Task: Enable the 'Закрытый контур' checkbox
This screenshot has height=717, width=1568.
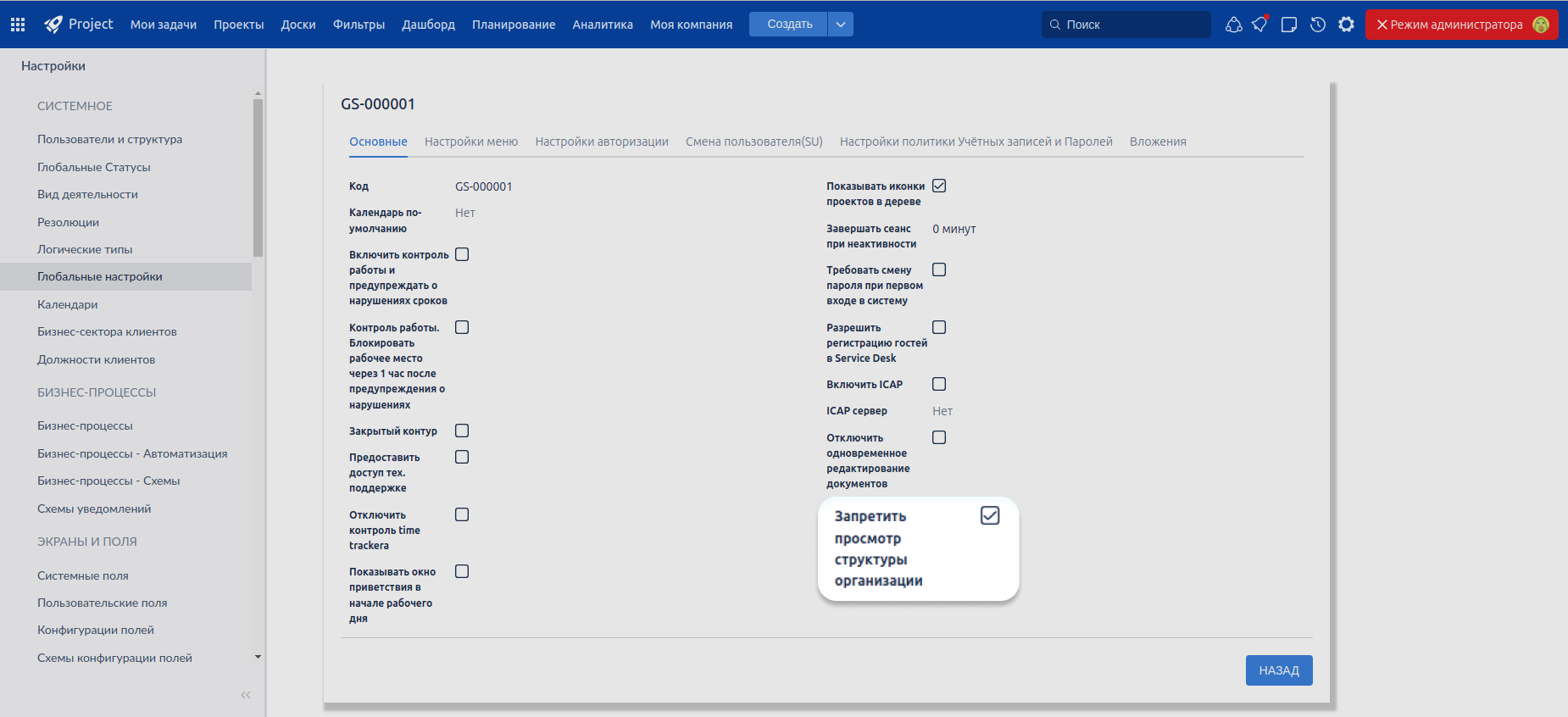Action: [462, 431]
